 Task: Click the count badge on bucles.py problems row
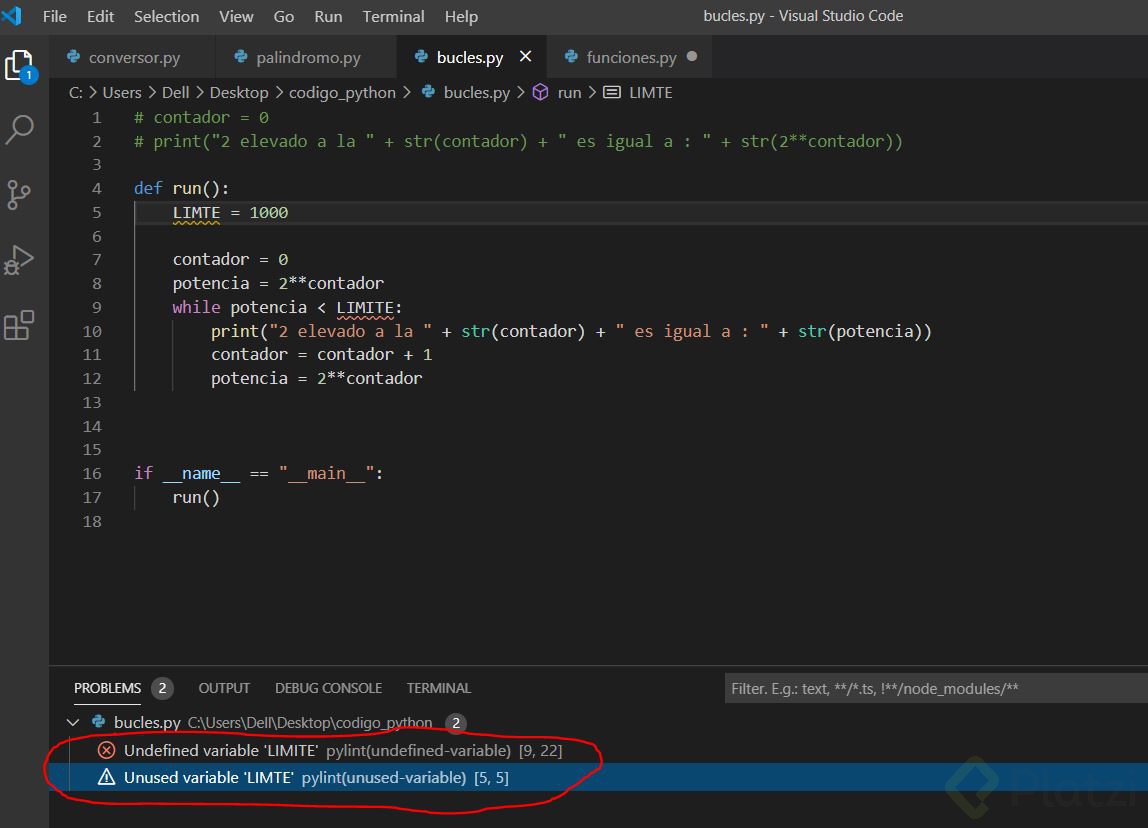point(455,723)
